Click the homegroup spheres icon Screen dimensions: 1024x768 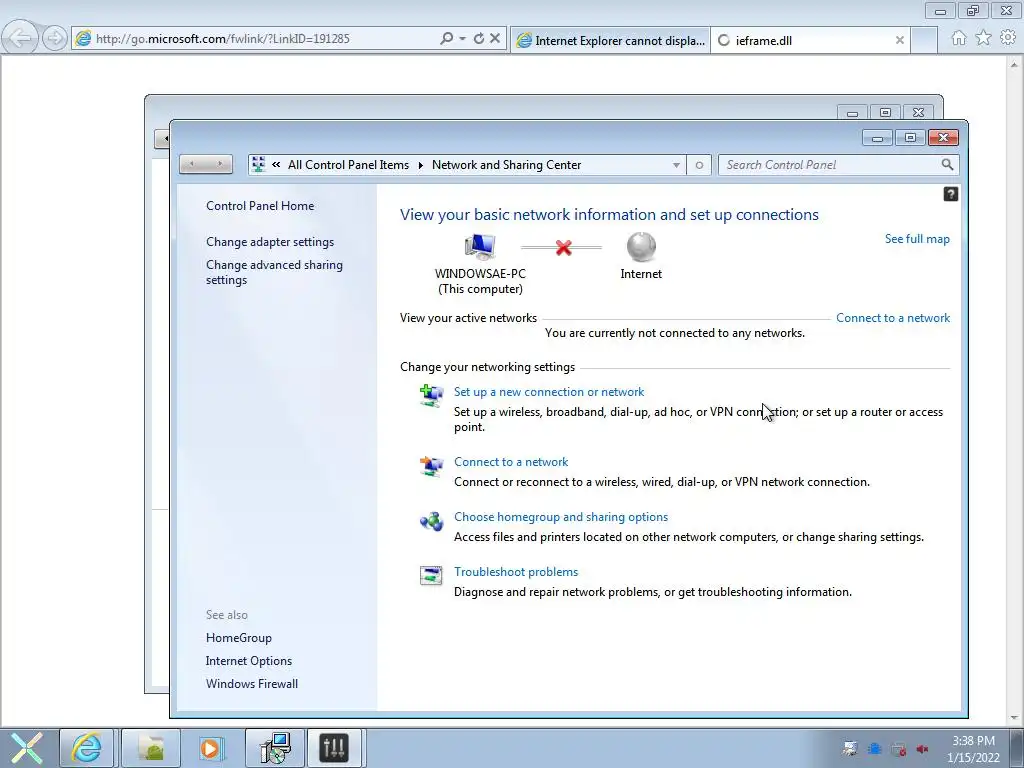click(x=431, y=521)
